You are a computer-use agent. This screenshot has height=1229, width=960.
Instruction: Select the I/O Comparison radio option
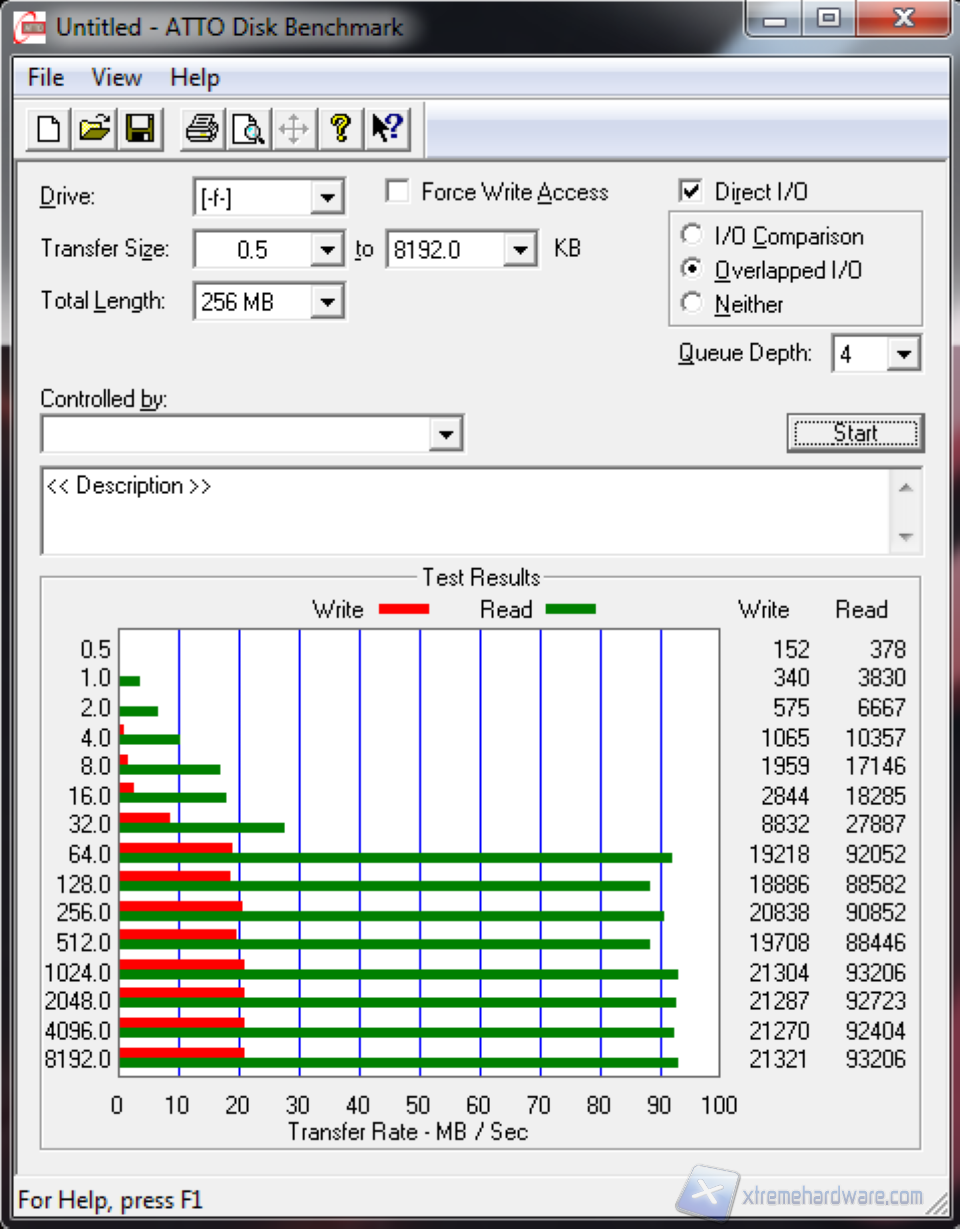coord(691,236)
